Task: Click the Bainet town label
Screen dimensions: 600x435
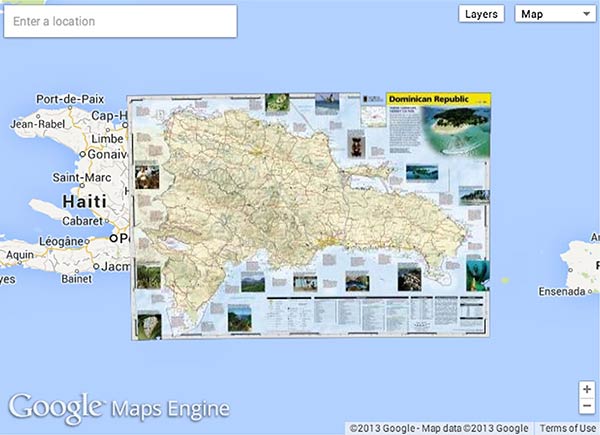Action: click(77, 279)
